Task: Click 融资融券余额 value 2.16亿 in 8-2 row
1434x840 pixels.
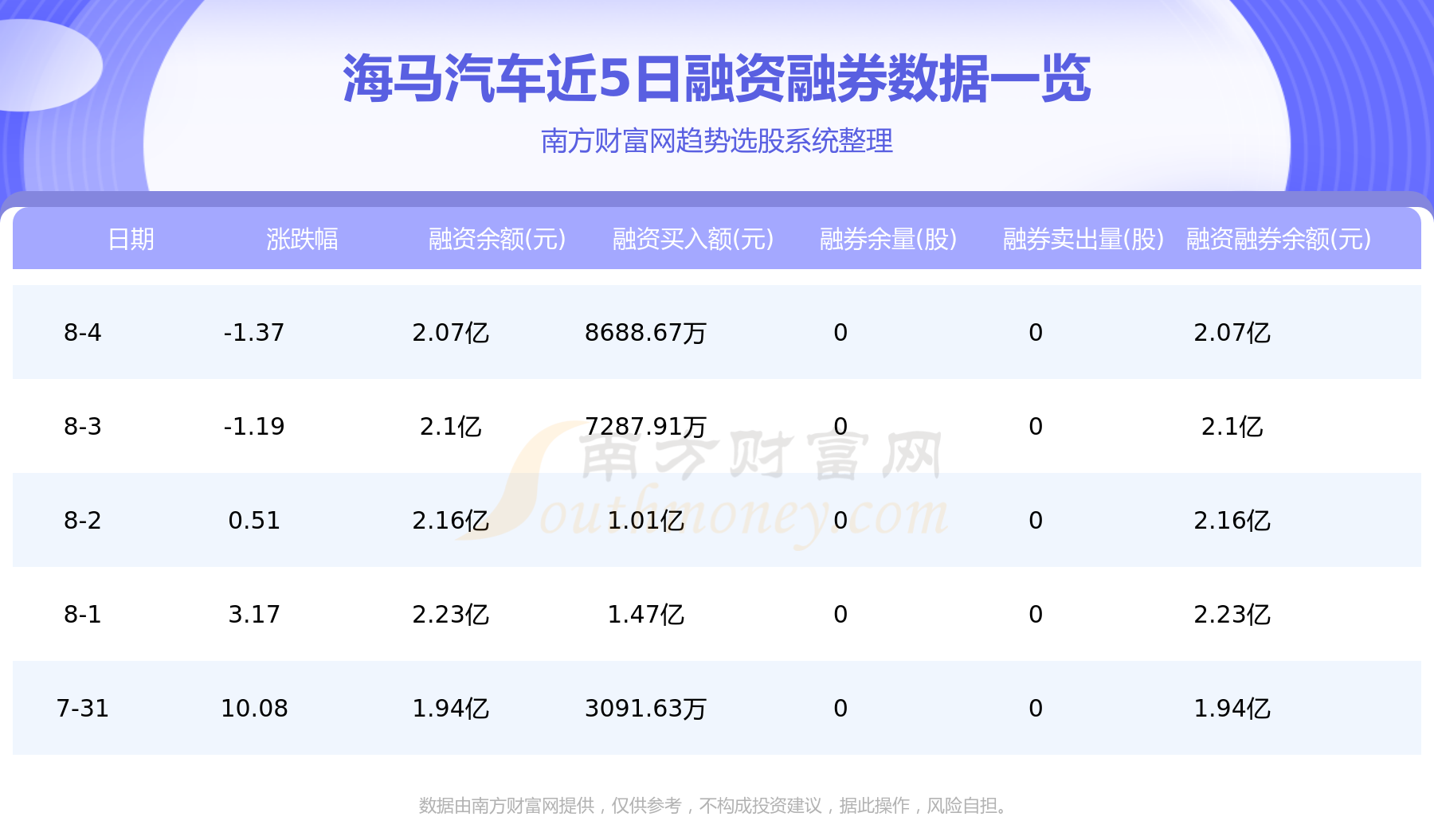Action: coord(1232,520)
